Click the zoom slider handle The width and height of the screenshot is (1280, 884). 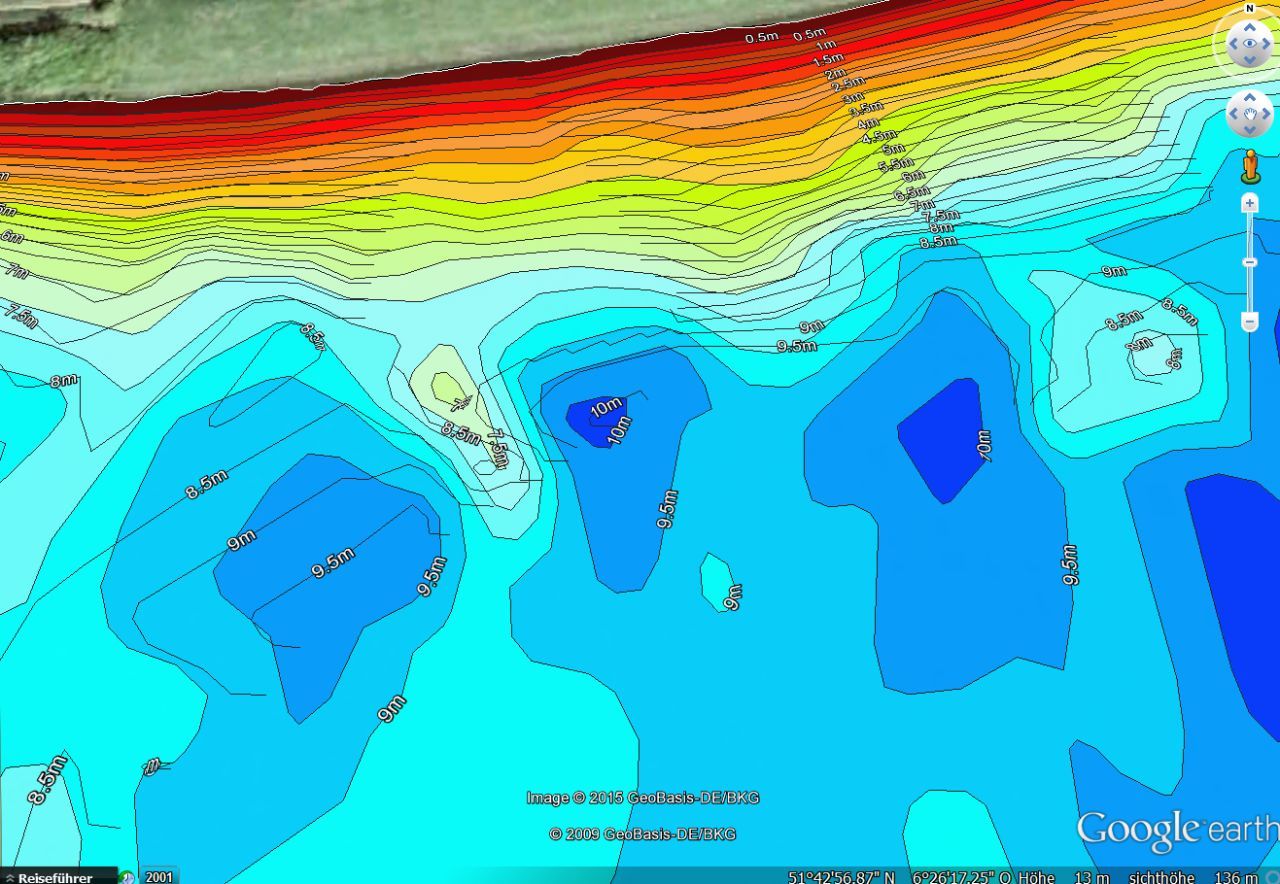(1249, 262)
